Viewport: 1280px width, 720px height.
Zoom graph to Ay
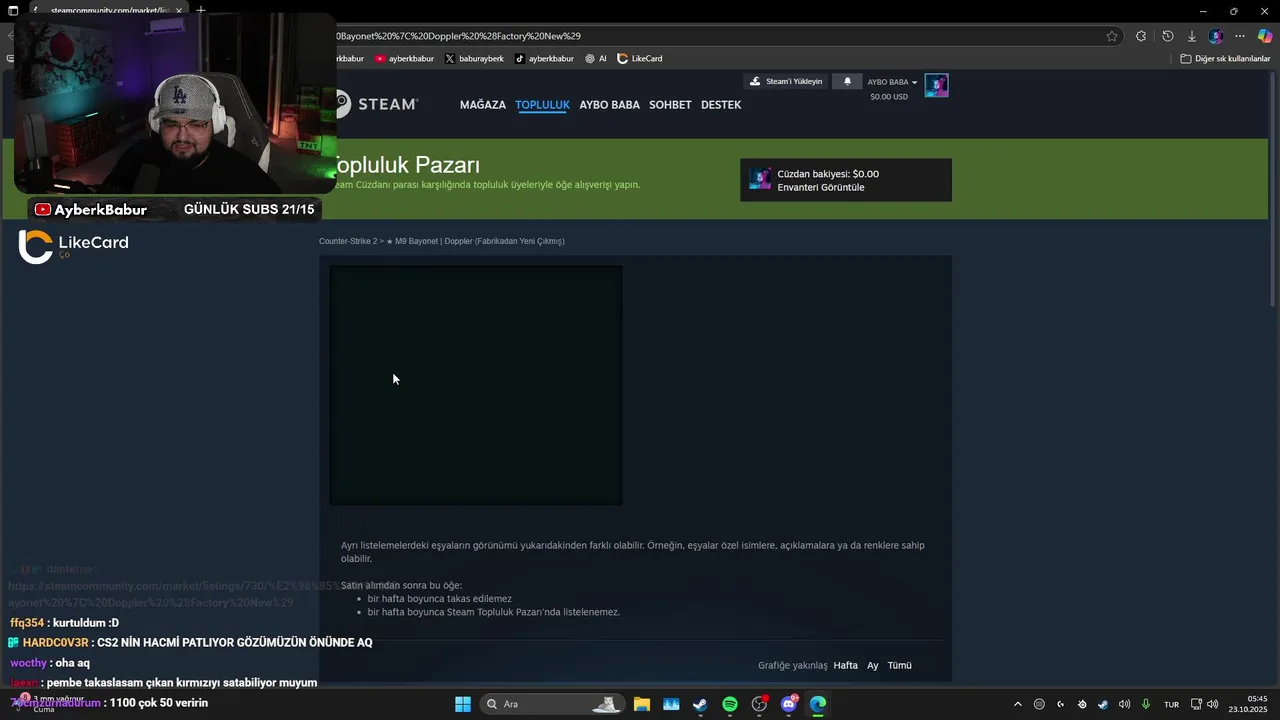pos(872,665)
